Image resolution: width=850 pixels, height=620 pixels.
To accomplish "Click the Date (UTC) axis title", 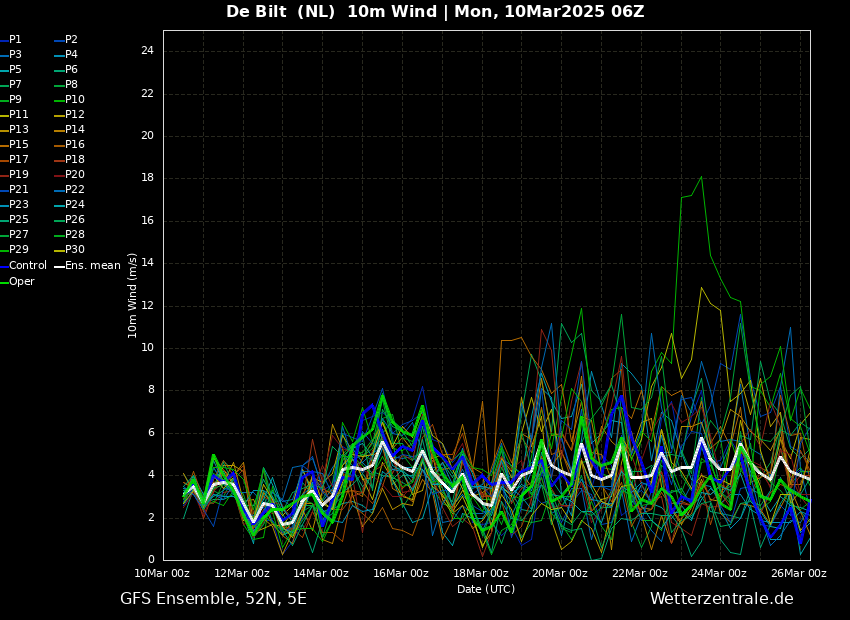I will (x=486, y=589).
